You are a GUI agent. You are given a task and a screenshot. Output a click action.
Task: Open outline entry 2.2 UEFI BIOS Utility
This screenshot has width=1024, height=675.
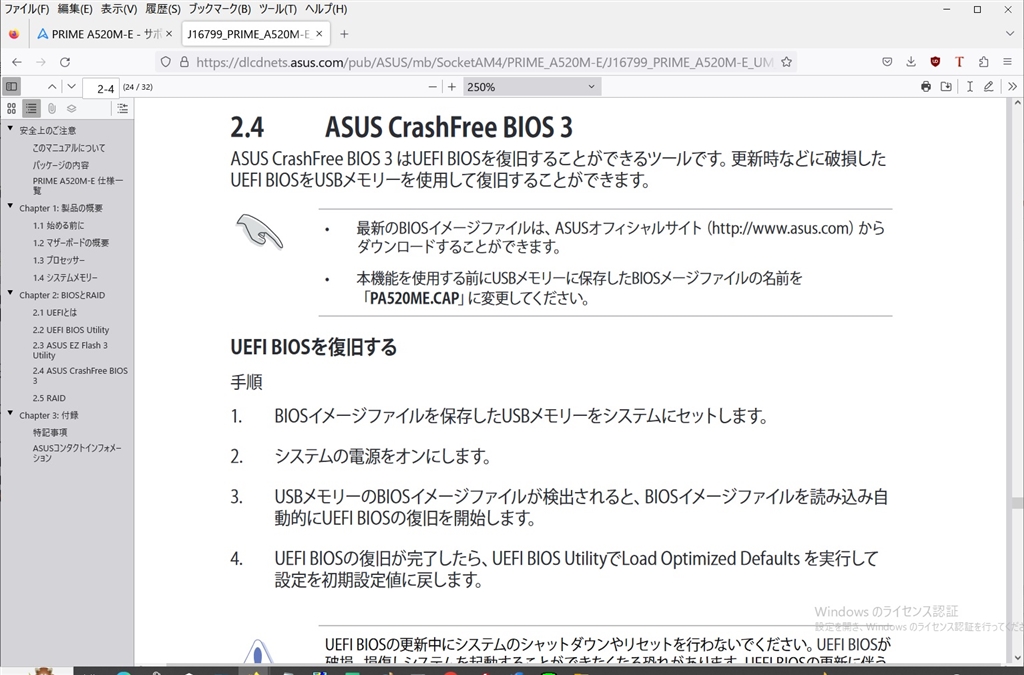71,330
